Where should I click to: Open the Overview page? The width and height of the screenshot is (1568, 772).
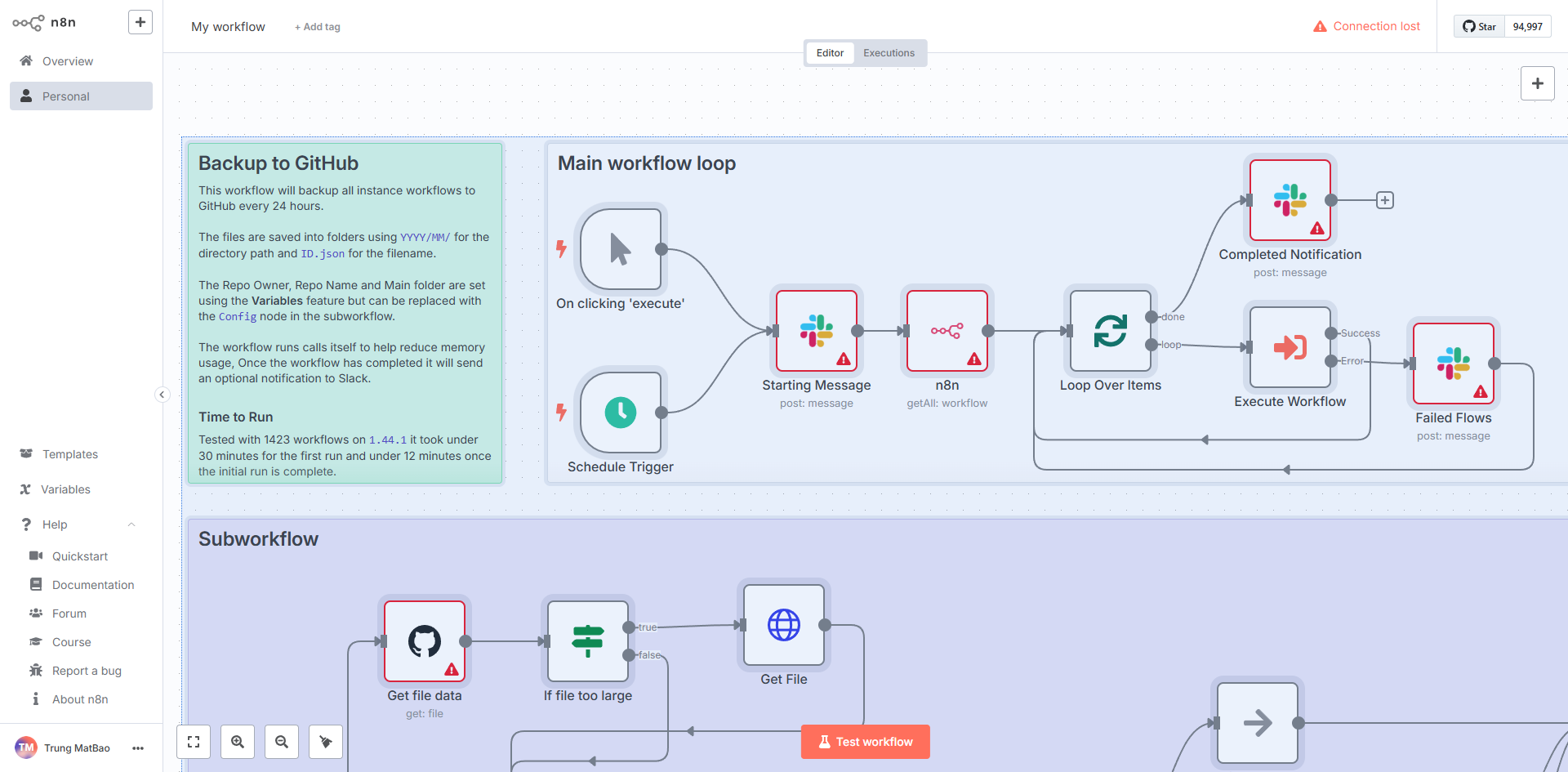[81, 61]
